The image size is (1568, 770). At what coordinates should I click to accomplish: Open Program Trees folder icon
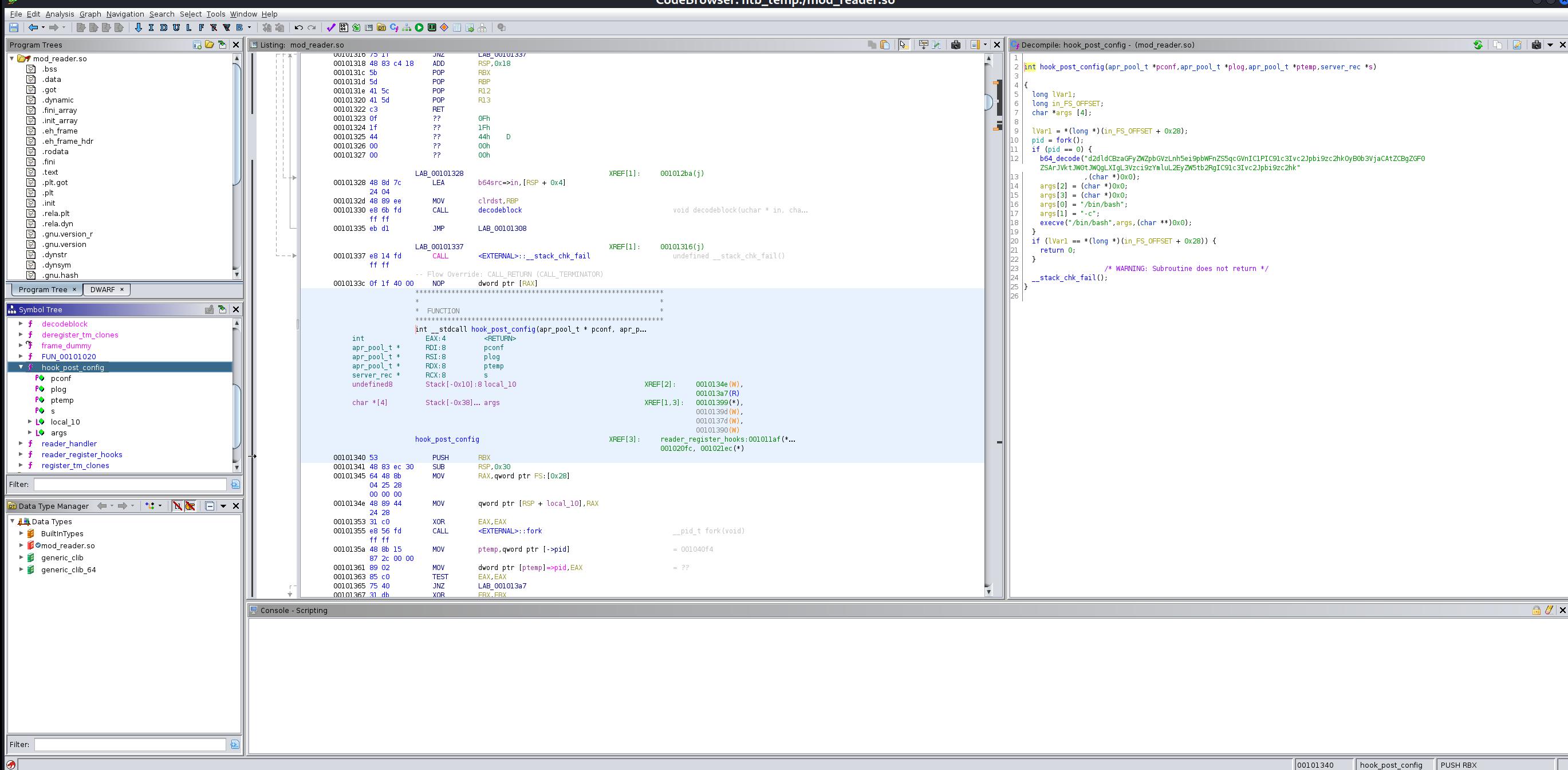(x=210, y=45)
